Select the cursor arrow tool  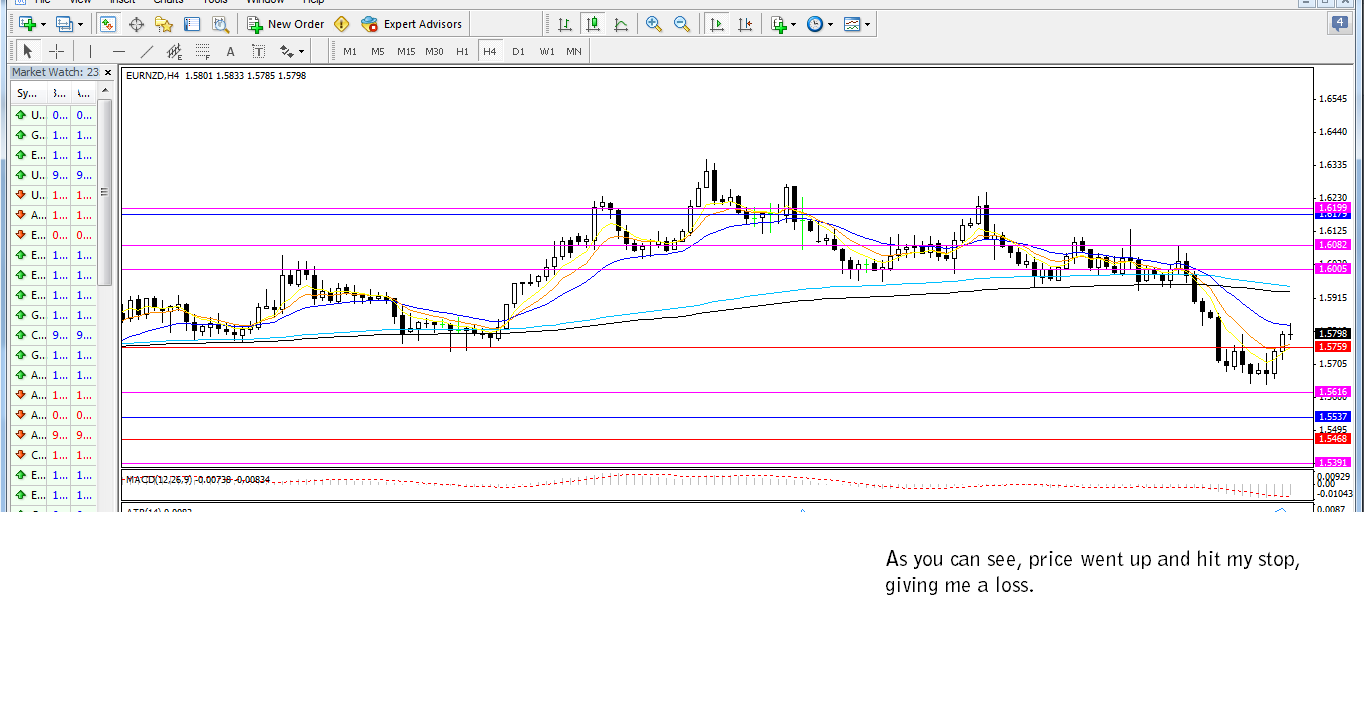point(27,51)
